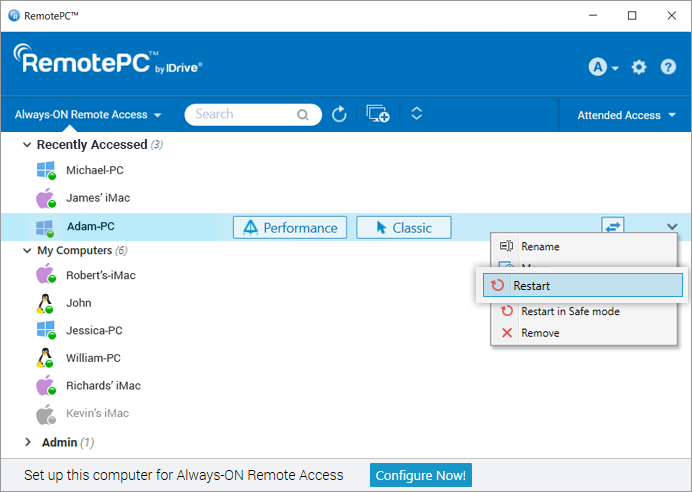The image size is (692, 492).
Task: Refresh the computer list
Action: point(339,114)
